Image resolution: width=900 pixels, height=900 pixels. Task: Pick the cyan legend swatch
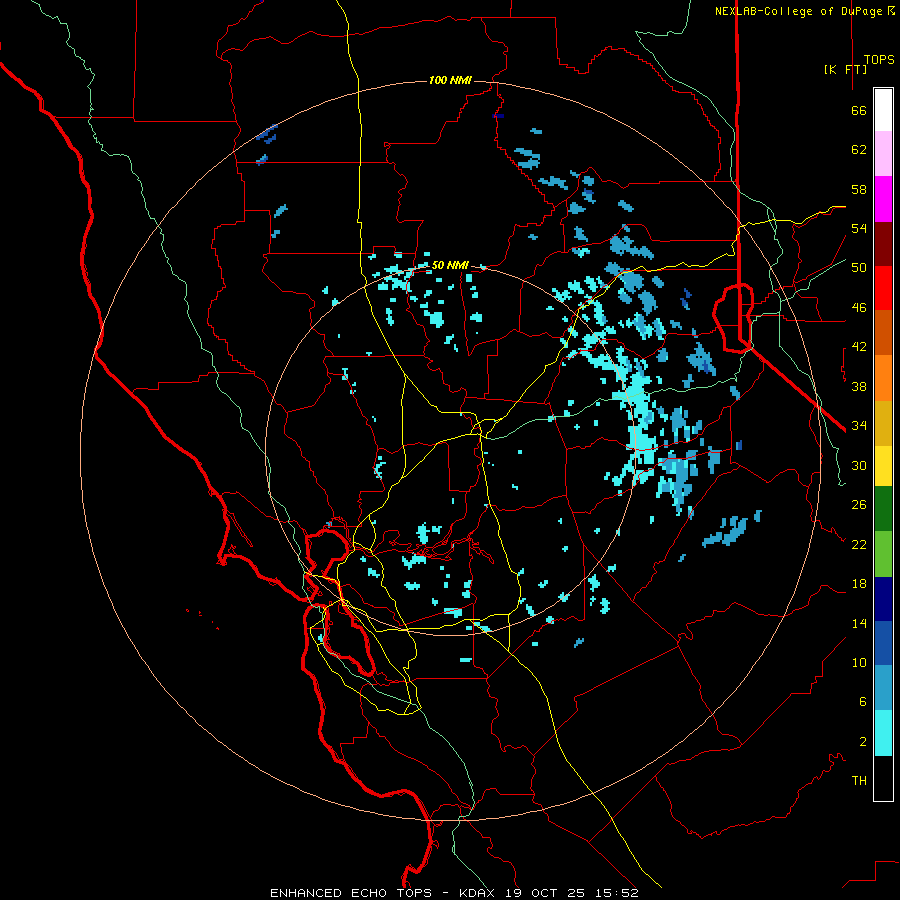coord(883,733)
